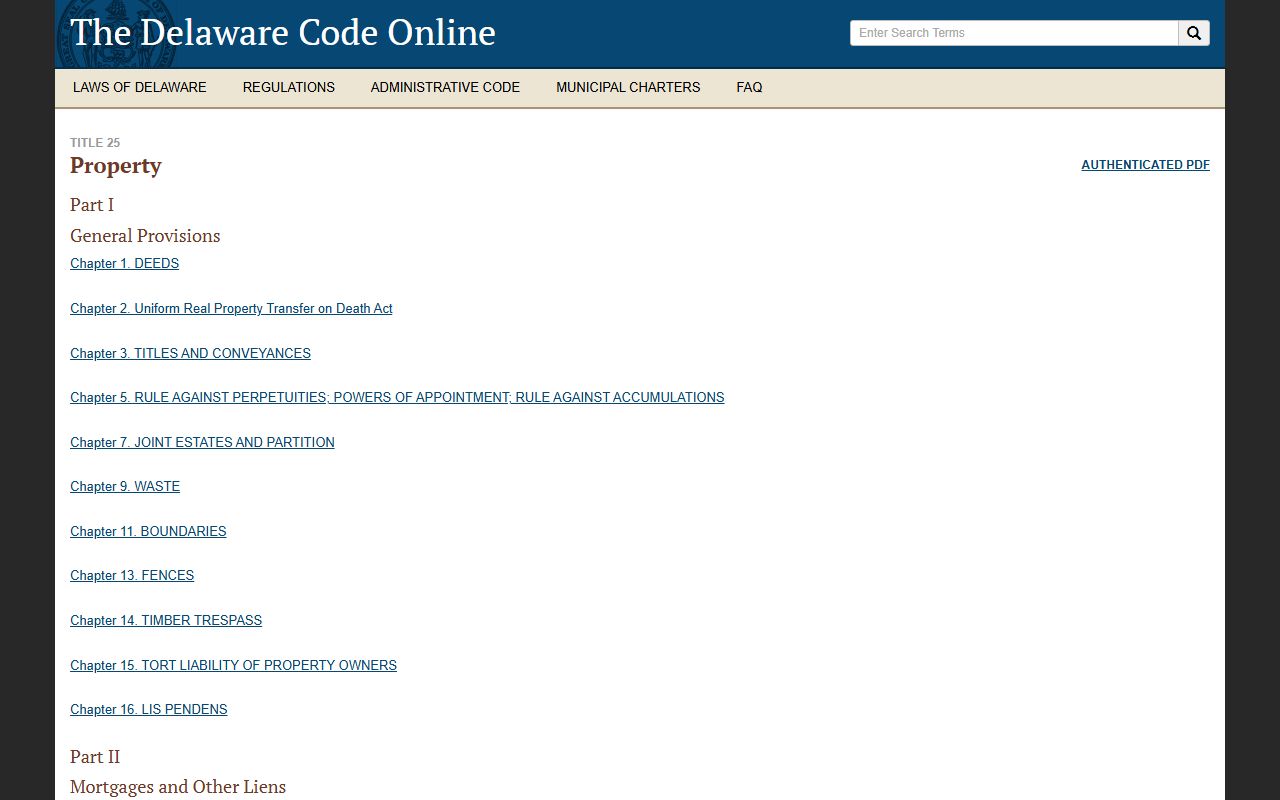Select the TITLE 25 label

tap(95, 143)
